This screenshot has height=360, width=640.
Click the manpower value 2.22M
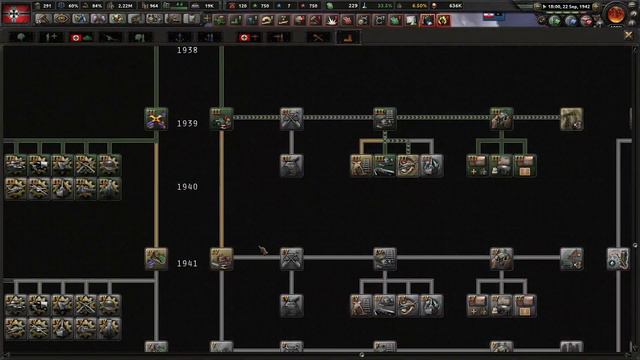(x=125, y=6)
